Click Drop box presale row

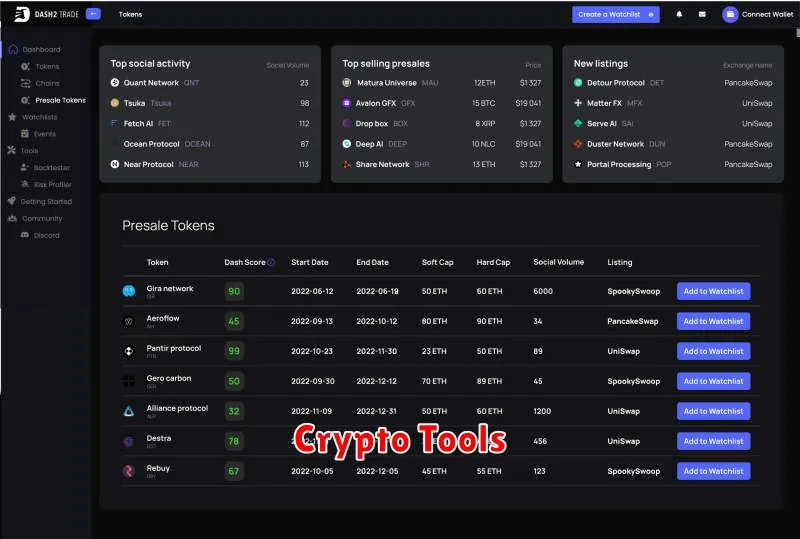(441, 124)
